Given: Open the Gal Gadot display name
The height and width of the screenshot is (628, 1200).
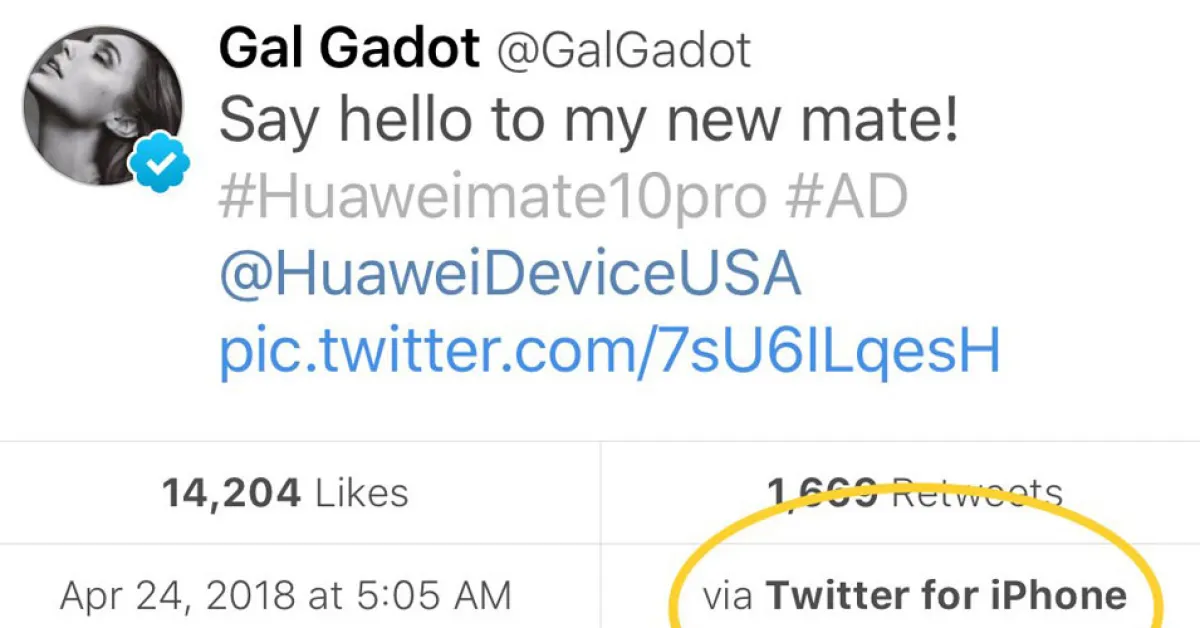Looking at the screenshot, I should [x=349, y=48].
